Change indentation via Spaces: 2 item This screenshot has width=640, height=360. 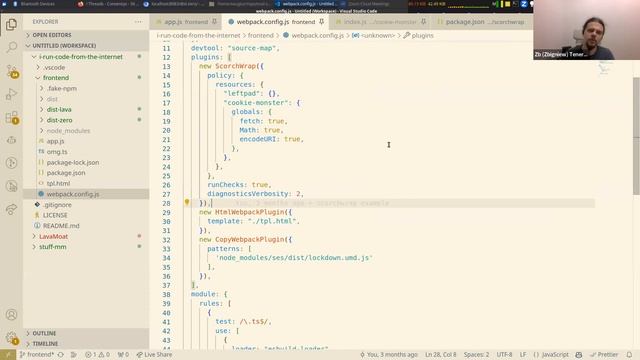tap(476, 355)
